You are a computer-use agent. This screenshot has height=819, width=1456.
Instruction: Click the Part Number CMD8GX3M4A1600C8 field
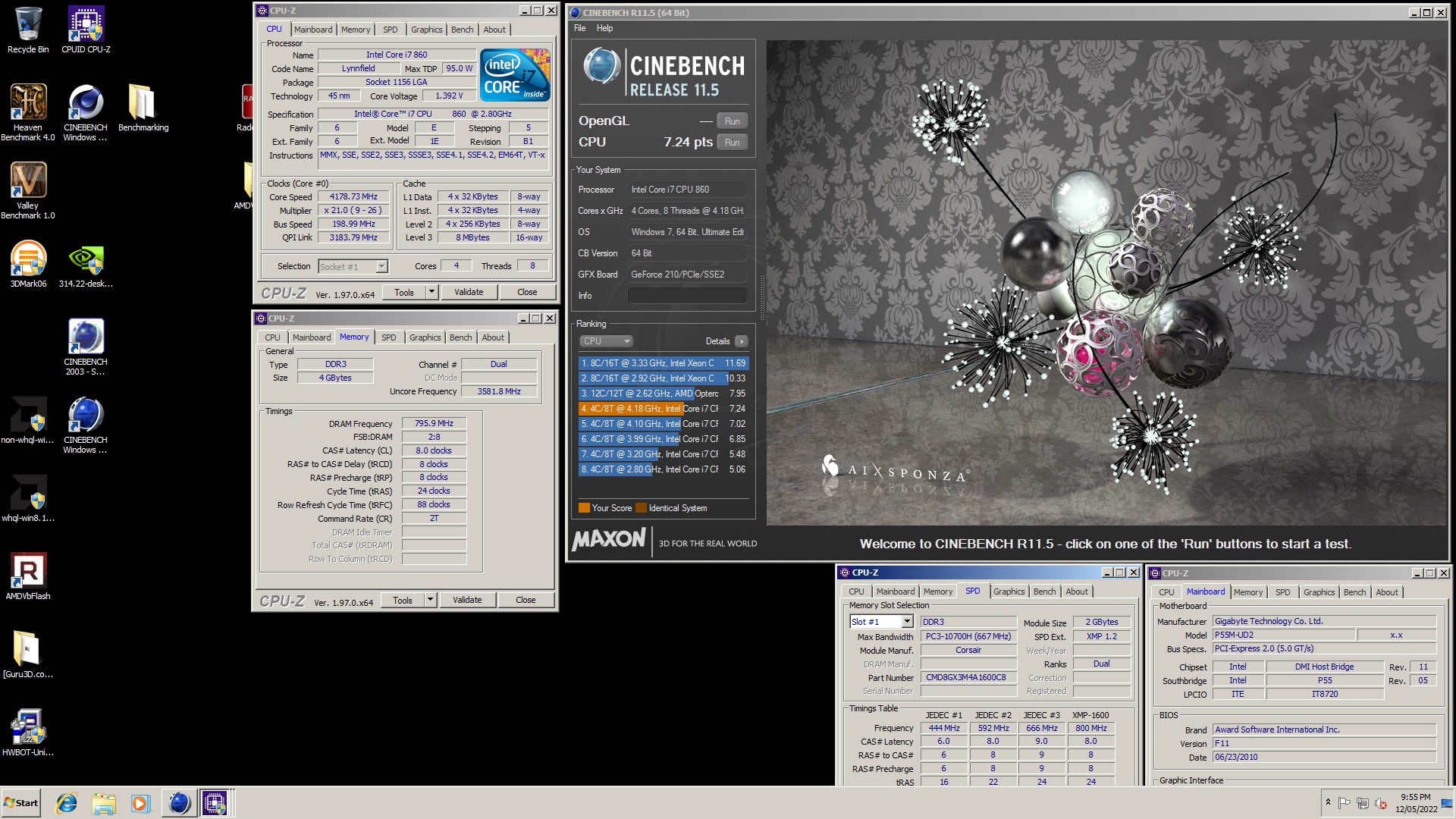[x=968, y=677]
